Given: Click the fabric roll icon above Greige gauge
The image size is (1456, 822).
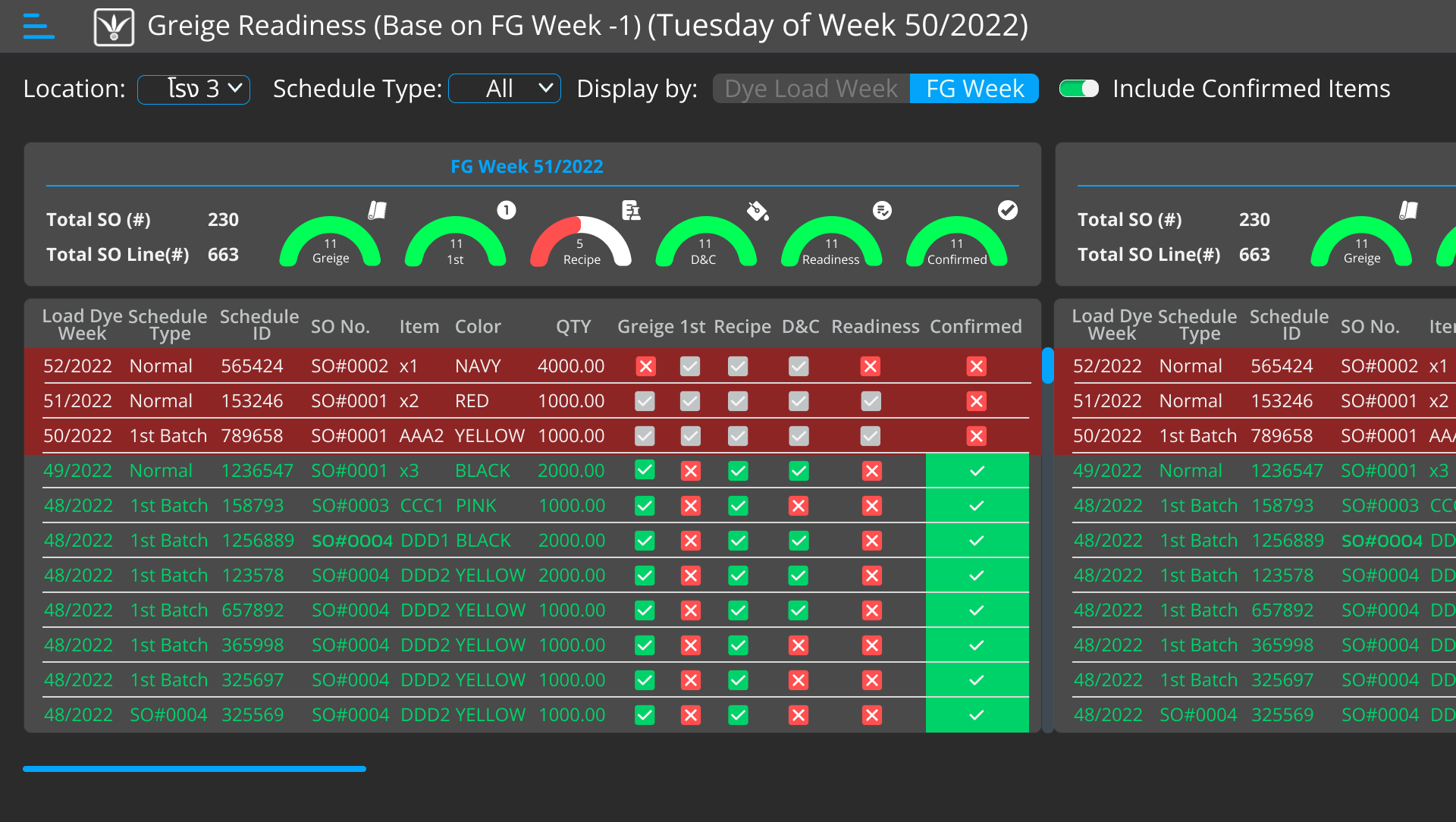Looking at the screenshot, I should [377, 210].
